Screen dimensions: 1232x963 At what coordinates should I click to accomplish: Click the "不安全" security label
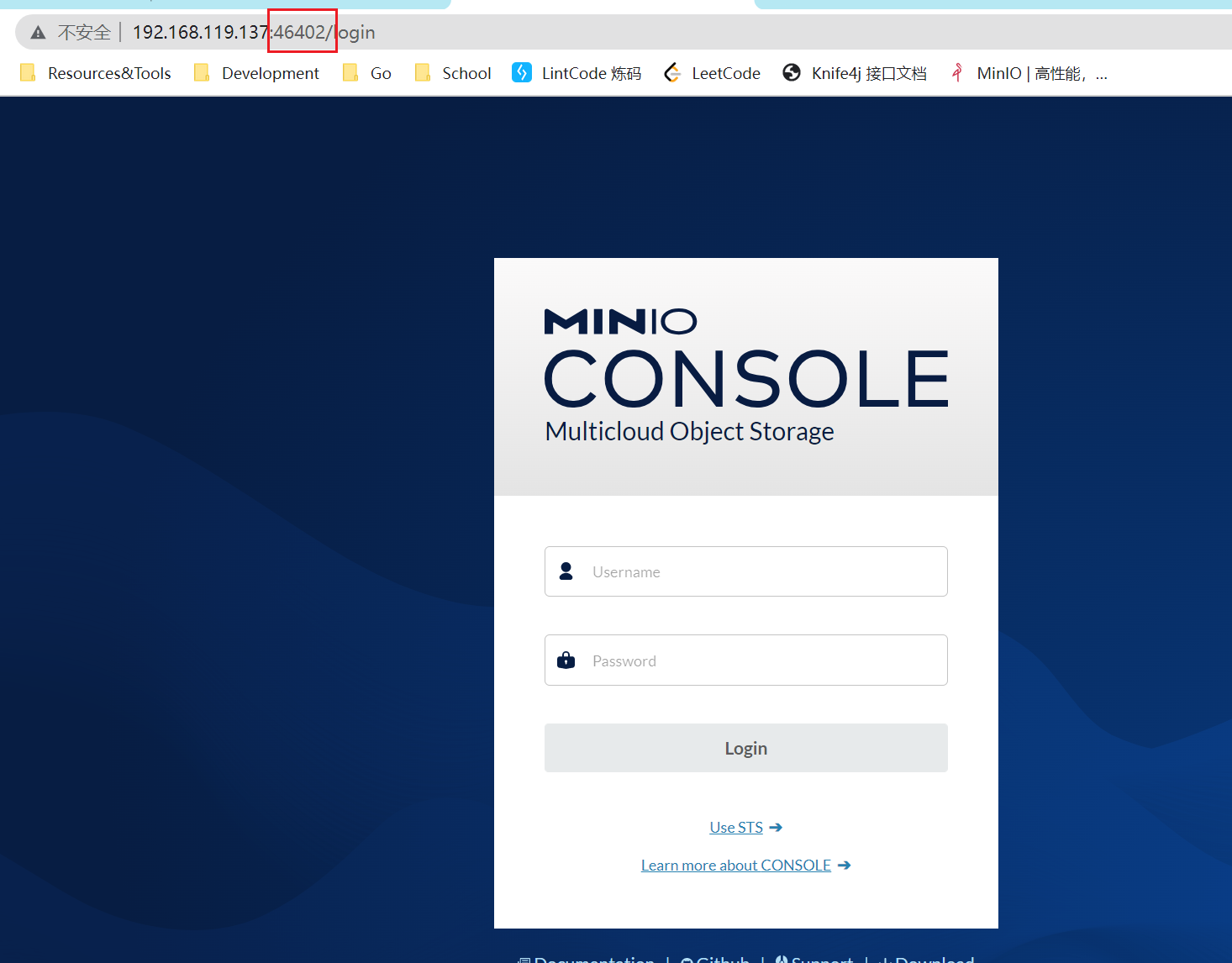(x=84, y=33)
